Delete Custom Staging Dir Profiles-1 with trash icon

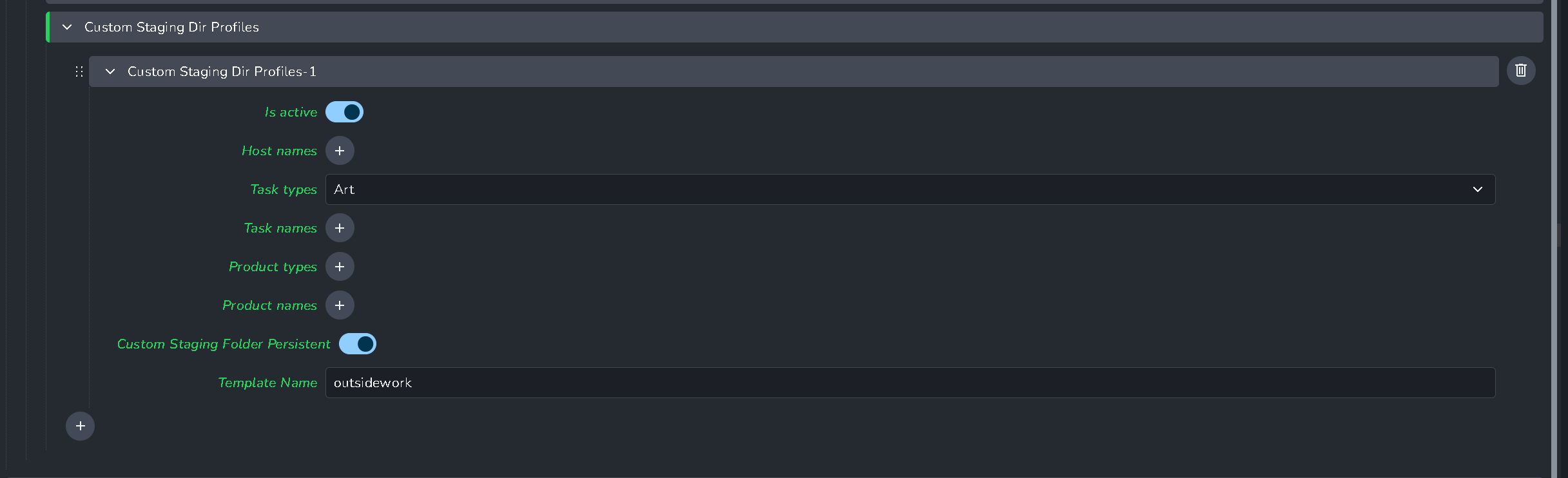pyautogui.click(x=1521, y=71)
